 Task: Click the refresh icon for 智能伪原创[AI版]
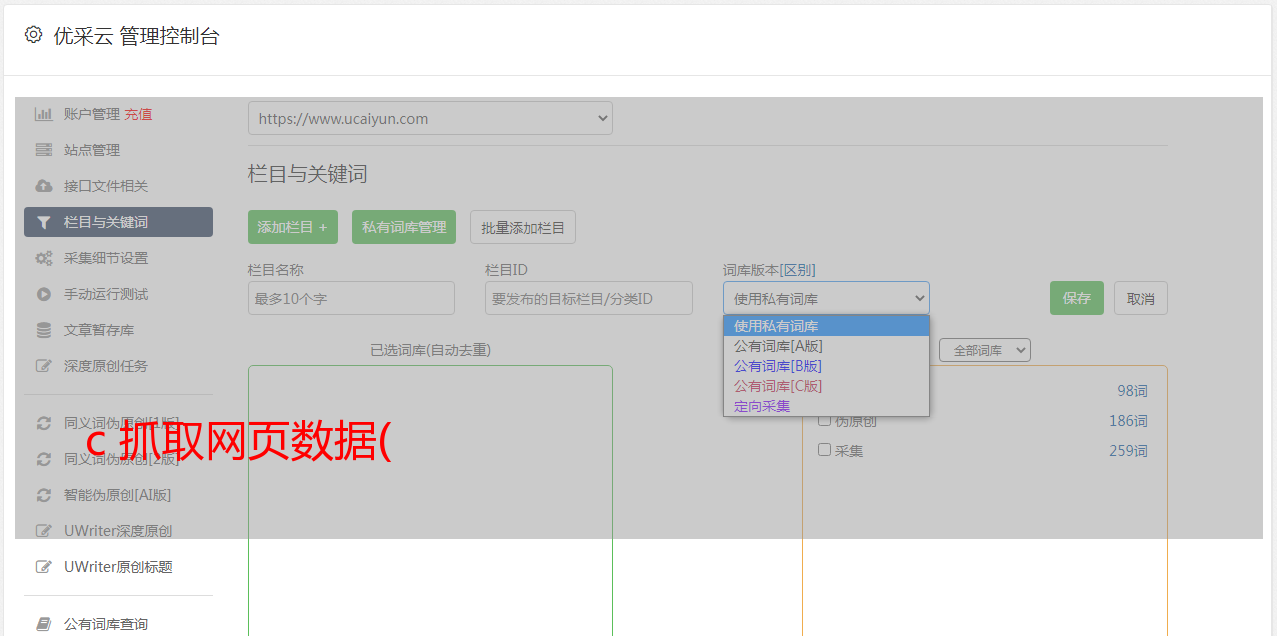(x=43, y=495)
